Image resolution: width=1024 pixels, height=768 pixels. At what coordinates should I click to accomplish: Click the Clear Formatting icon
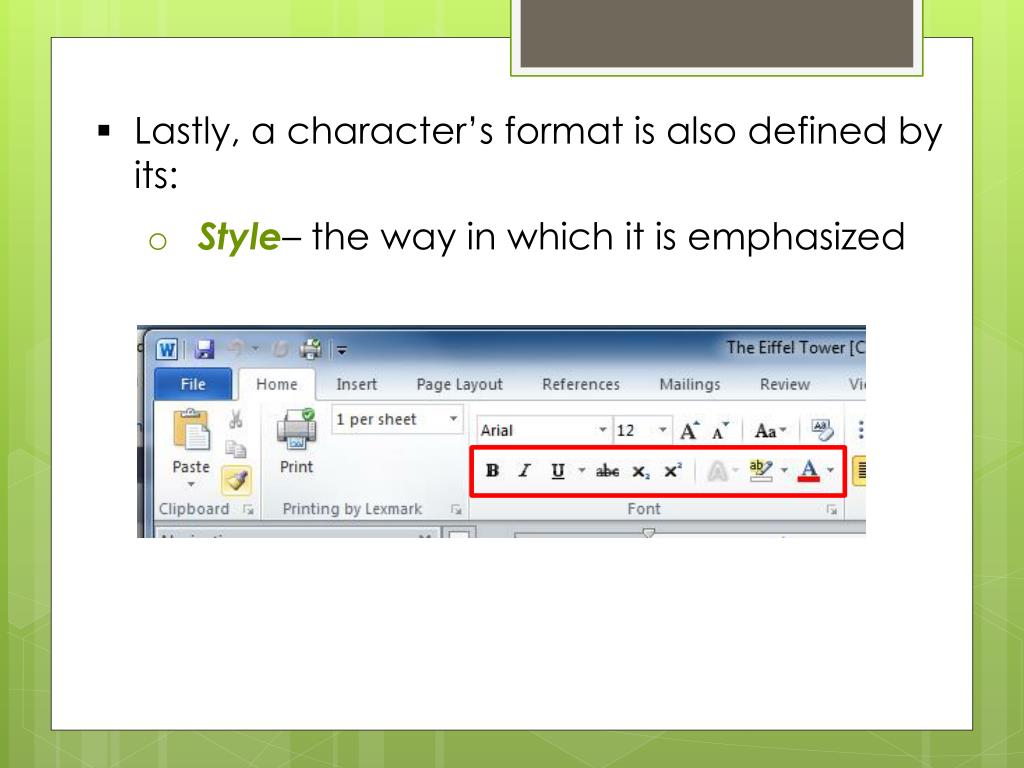pyautogui.click(x=822, y=429)
